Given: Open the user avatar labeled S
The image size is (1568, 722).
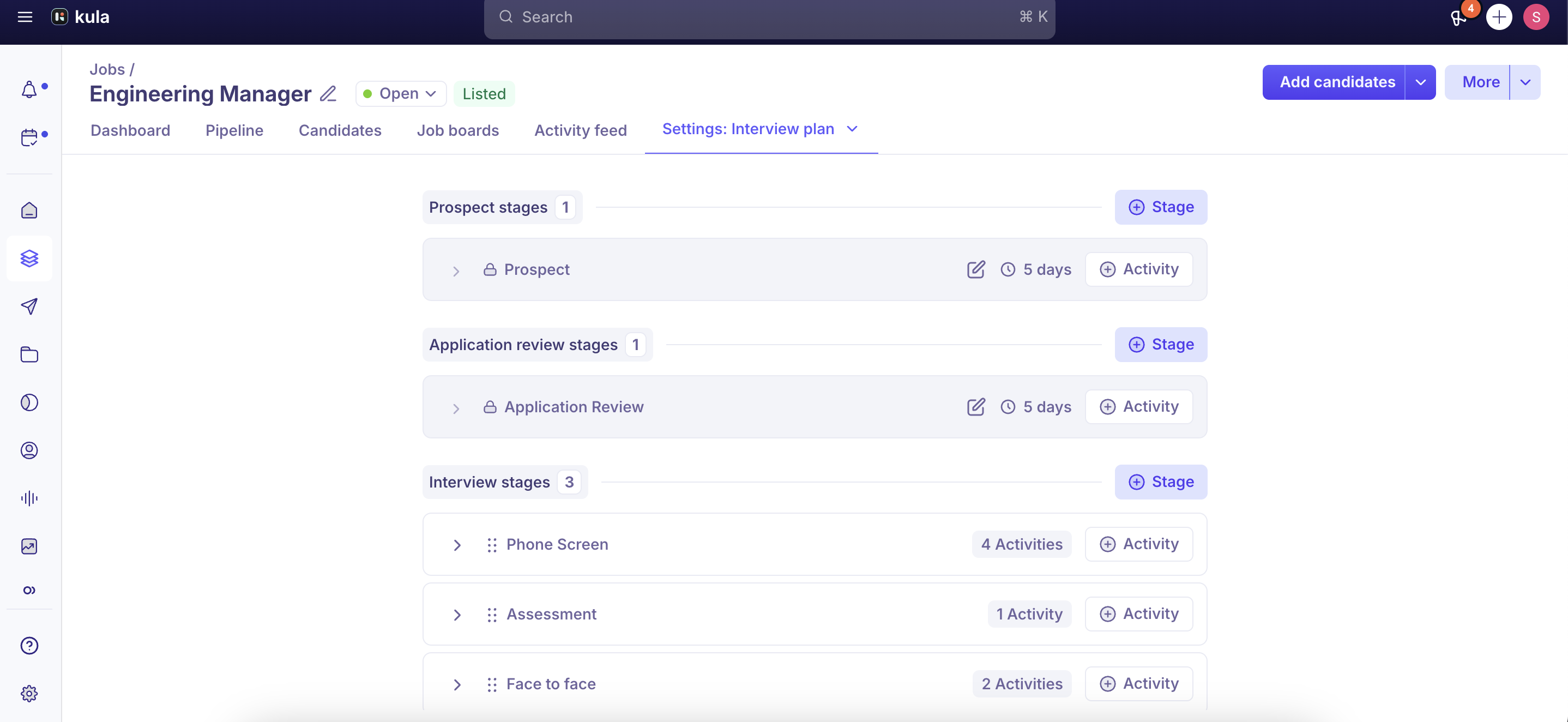Looking at the screenshot, I should pos(1536,17).
